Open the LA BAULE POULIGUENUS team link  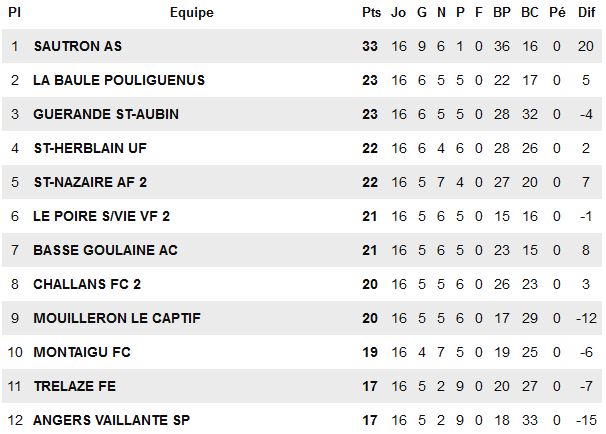coord(118,80)
